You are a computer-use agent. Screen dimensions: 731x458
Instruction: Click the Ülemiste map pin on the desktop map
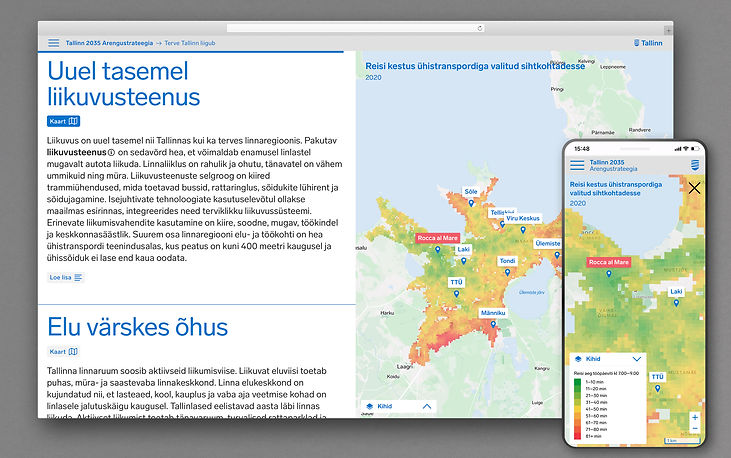557,255
